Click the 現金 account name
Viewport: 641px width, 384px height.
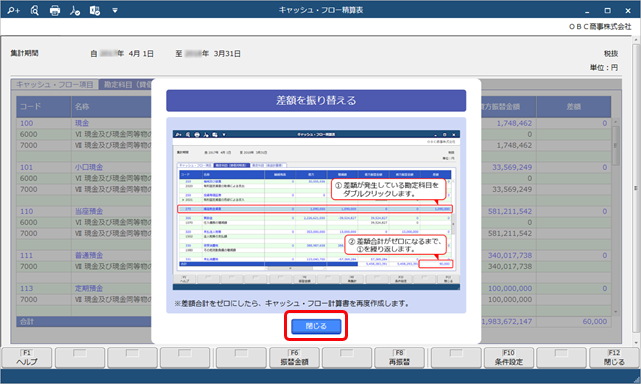(82, 123)
